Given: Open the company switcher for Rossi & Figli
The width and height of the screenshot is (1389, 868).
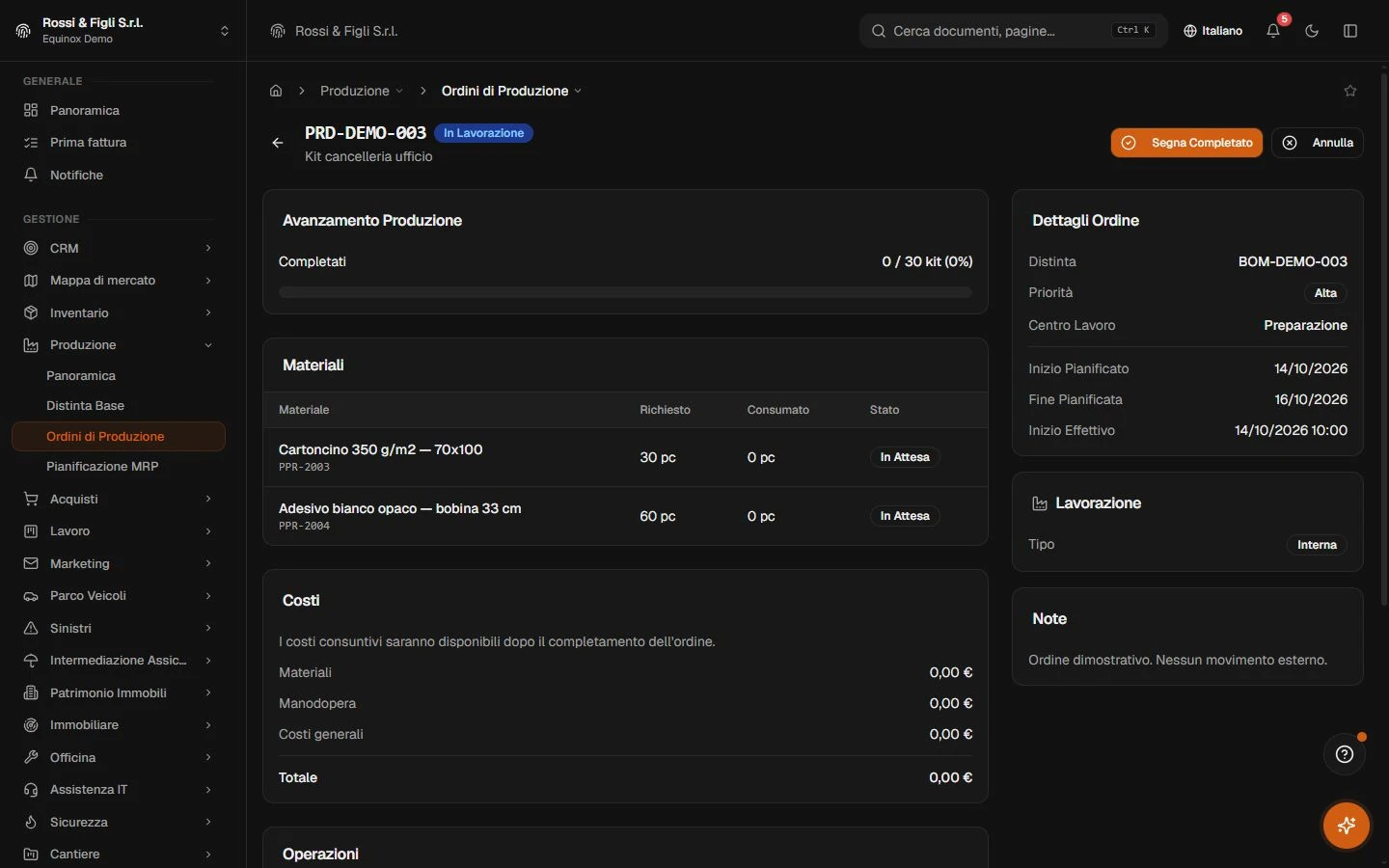Looking at the screenshot, I should click(123, 31).
